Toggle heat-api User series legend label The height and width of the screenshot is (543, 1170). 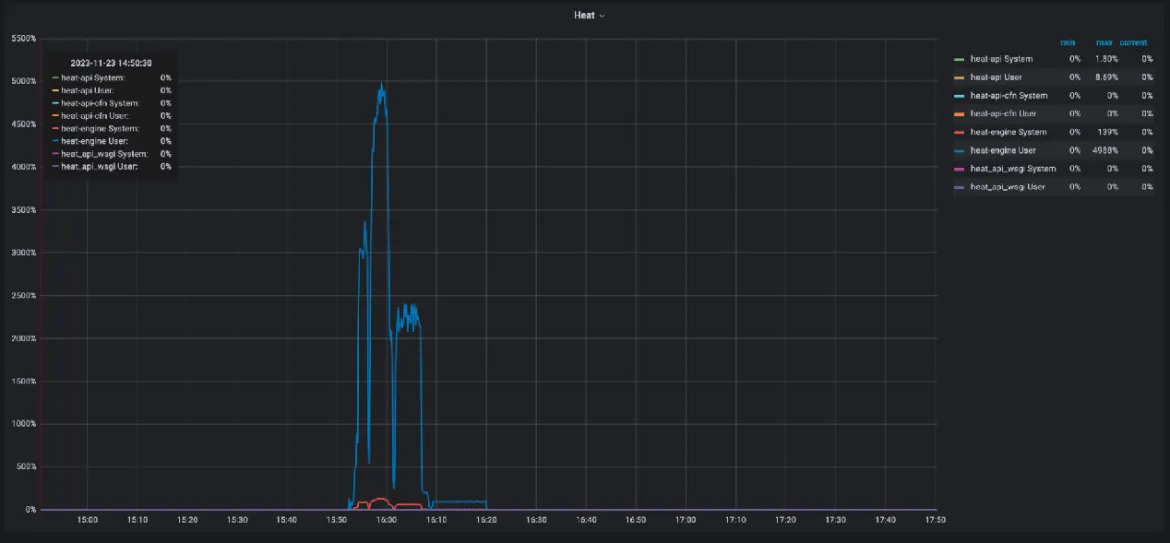(997, 77)
